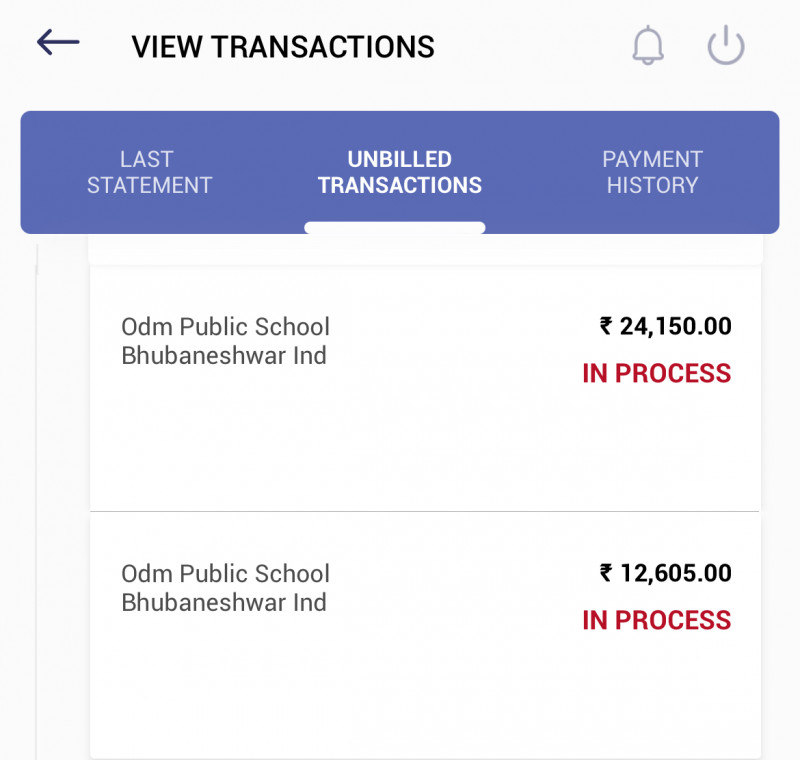Click the rupee symbol beside 24,150.00
800x760 pixels.
606,326
